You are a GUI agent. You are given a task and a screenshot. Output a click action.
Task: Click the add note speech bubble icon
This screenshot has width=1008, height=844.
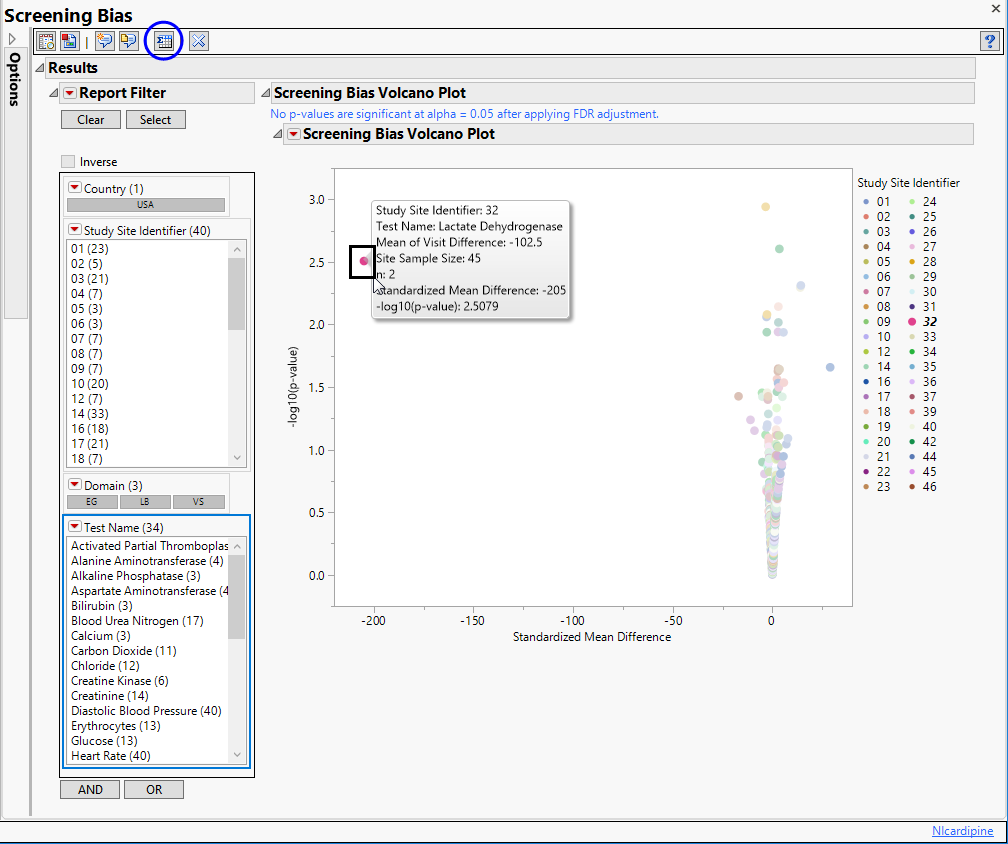[104, 41]
